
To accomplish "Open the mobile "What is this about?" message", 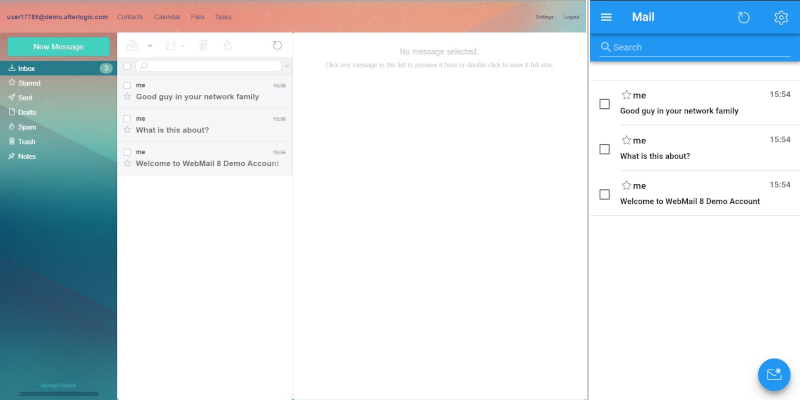I will (695, 148).
